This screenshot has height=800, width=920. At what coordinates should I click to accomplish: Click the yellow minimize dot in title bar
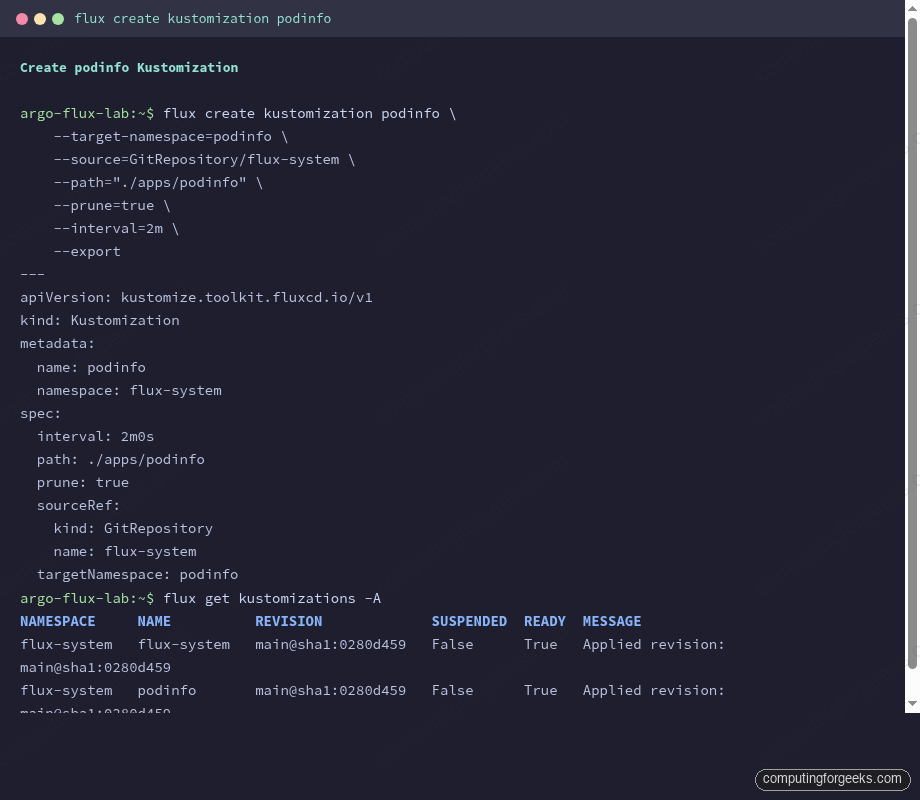coord(40,19)
